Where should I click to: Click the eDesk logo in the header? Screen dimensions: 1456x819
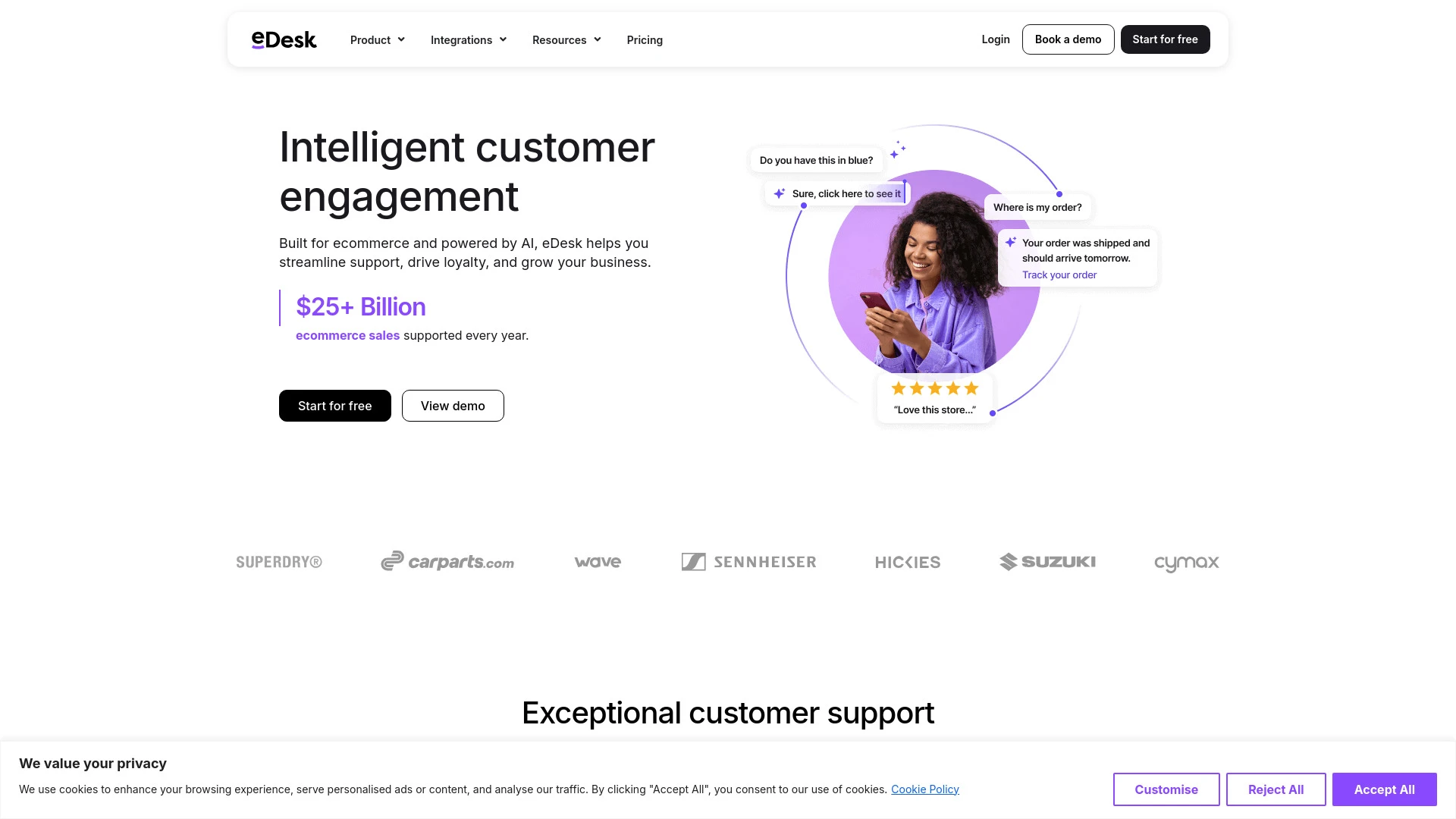tap(284, 39)
